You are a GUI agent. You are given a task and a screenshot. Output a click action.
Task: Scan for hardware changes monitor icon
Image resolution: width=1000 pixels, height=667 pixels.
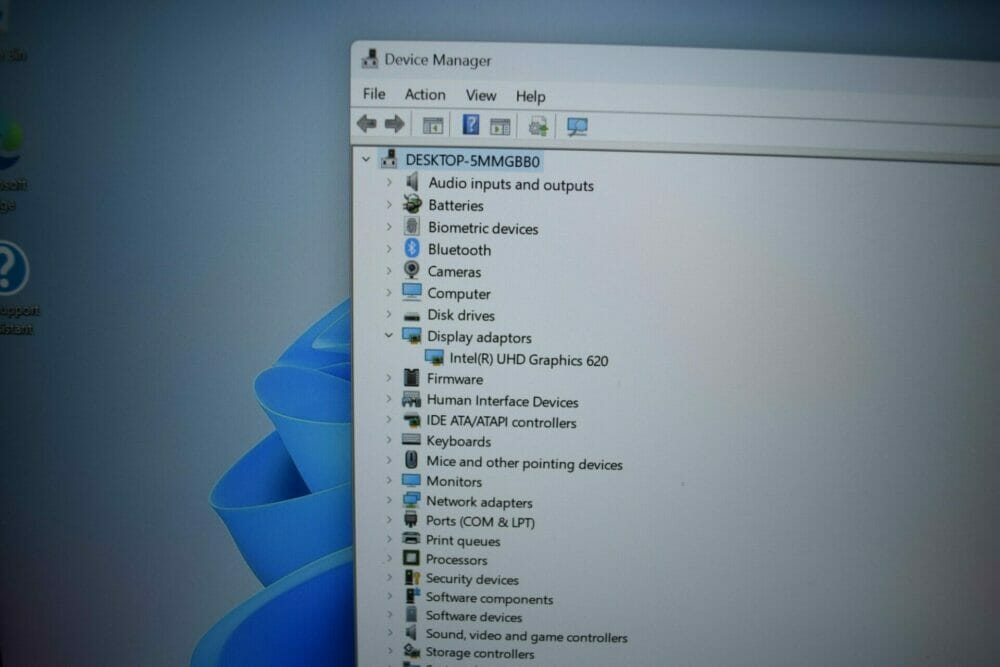[577, 127]
